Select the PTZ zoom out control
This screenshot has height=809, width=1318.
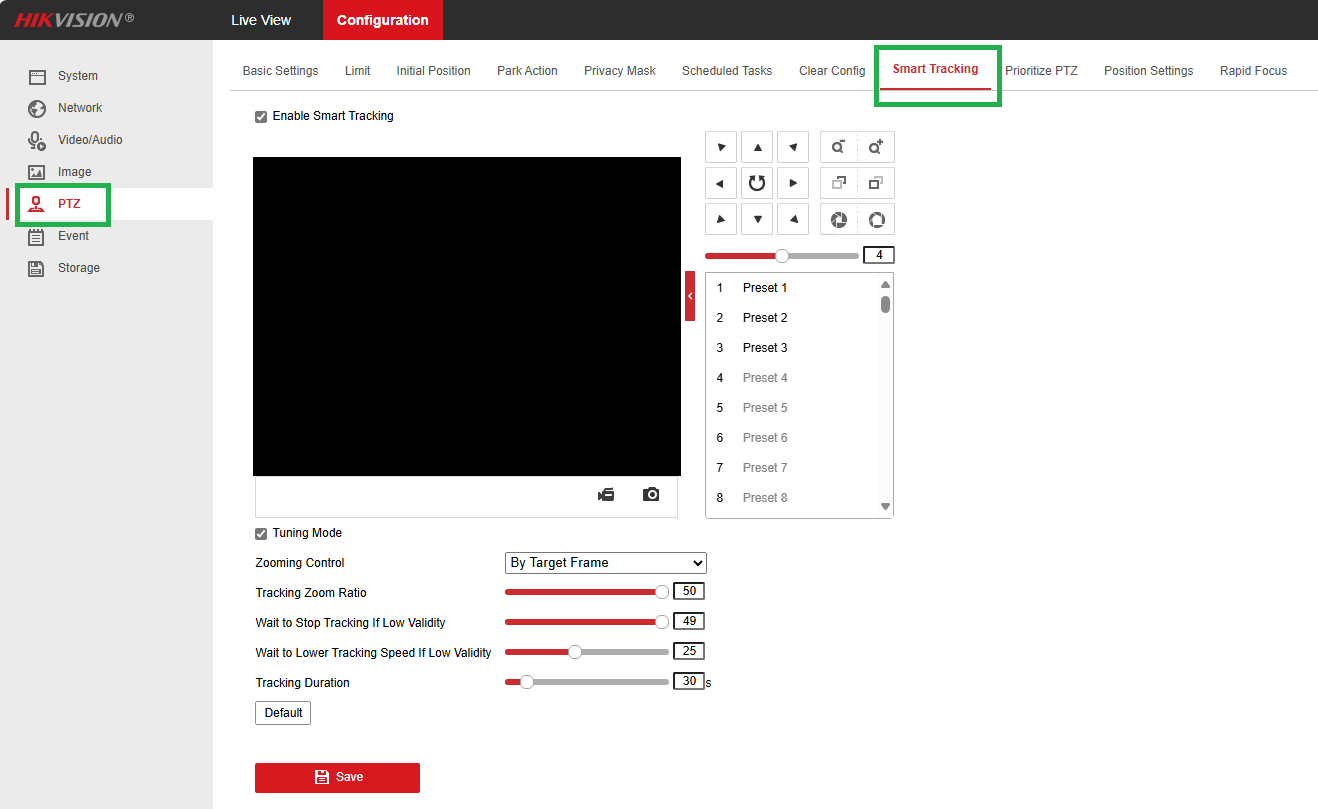(x=838, y=147)
